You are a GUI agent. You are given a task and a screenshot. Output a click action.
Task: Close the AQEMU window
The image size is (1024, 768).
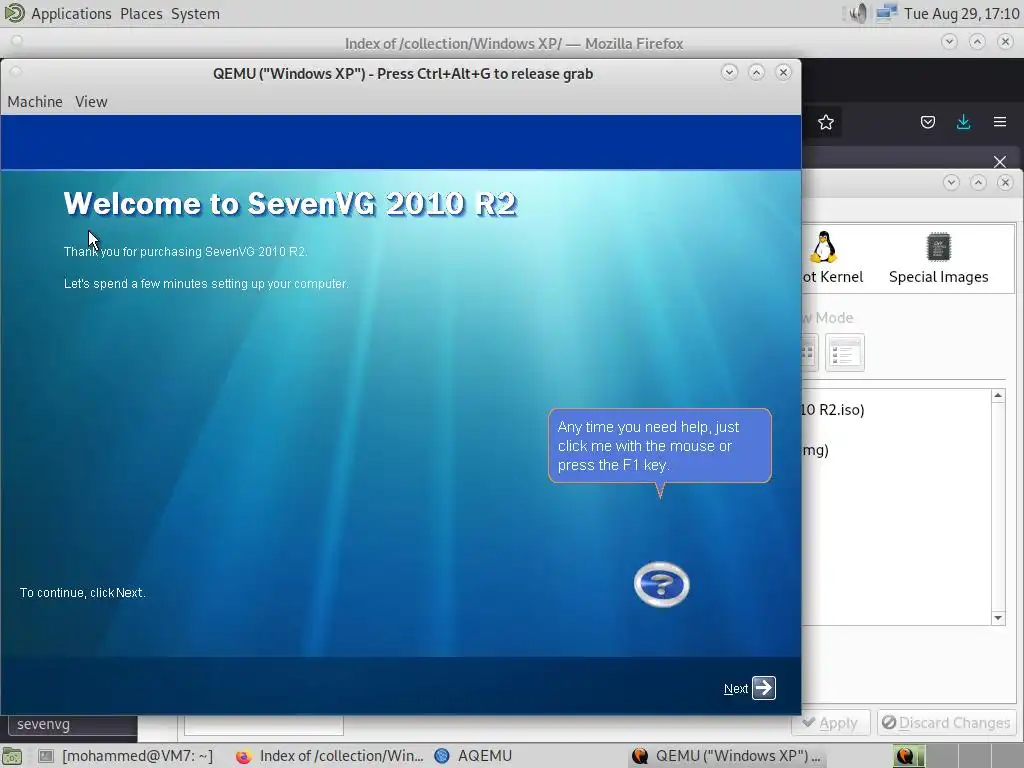point(1005,182)
